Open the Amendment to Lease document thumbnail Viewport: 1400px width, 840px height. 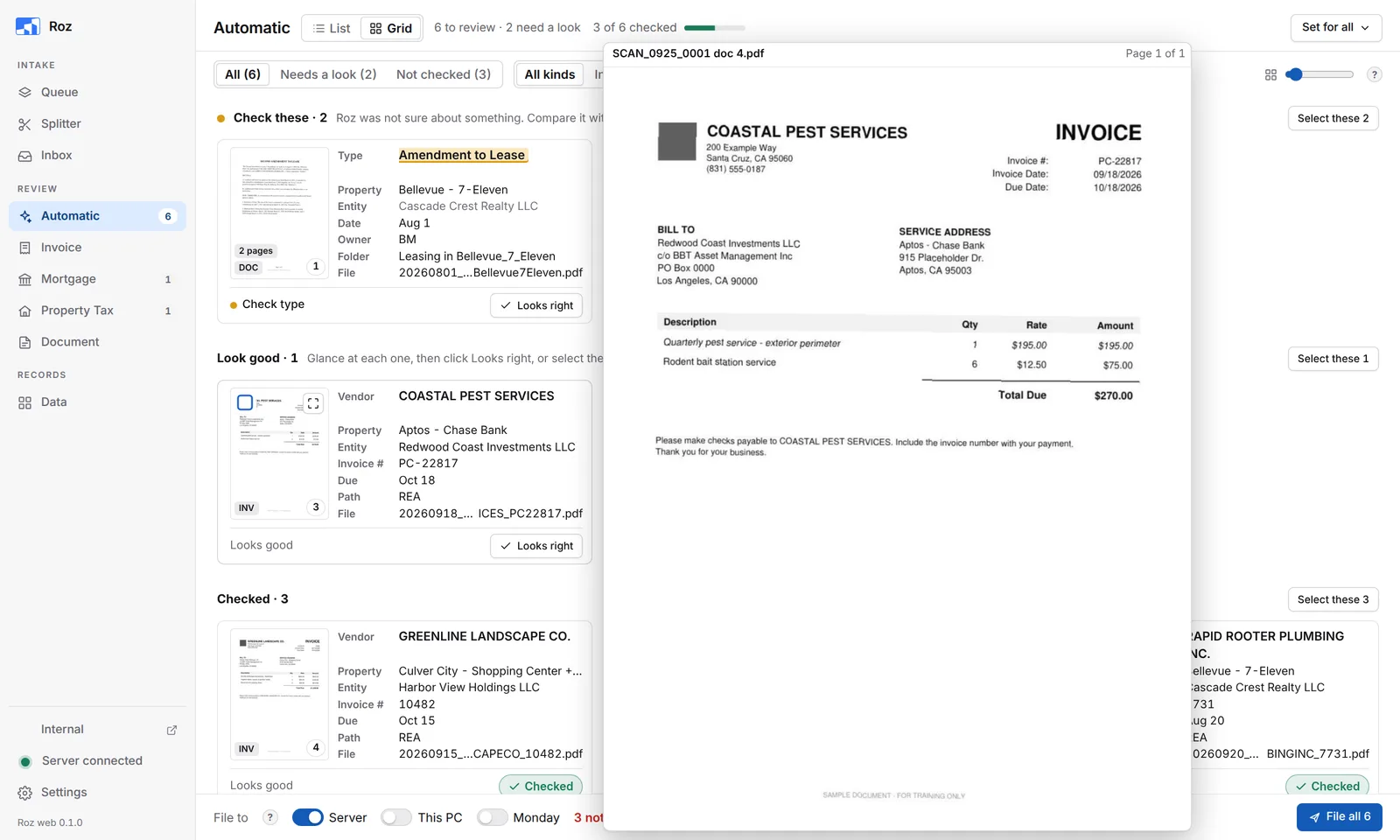coord(279,213)
